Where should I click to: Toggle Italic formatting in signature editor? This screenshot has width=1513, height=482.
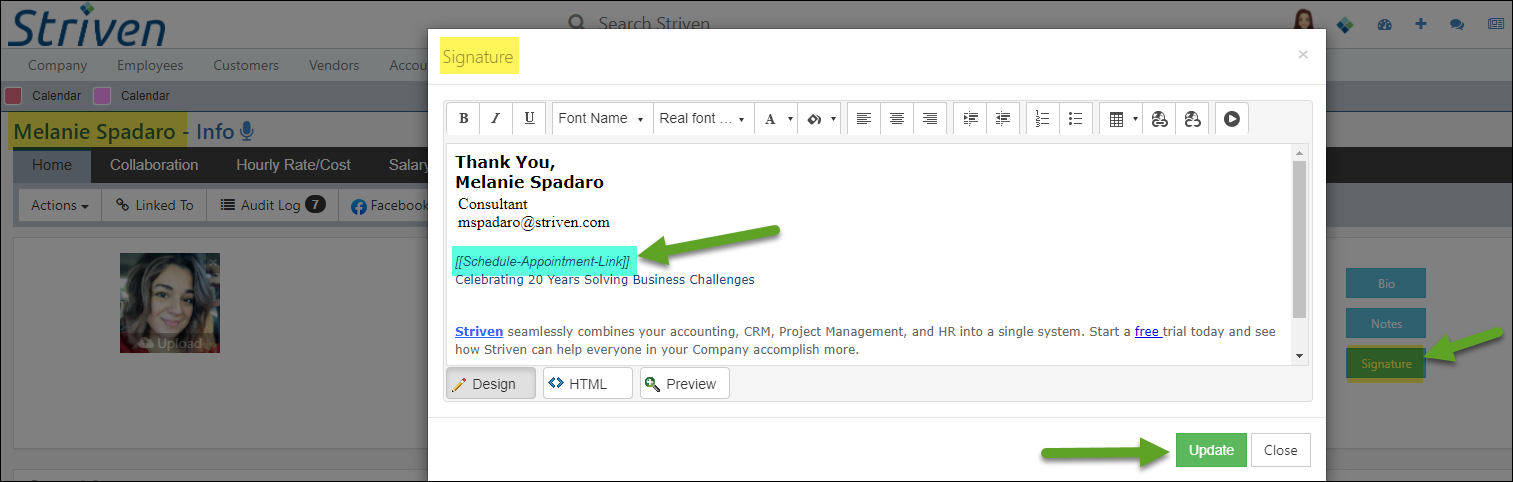(x=496, y=118)
